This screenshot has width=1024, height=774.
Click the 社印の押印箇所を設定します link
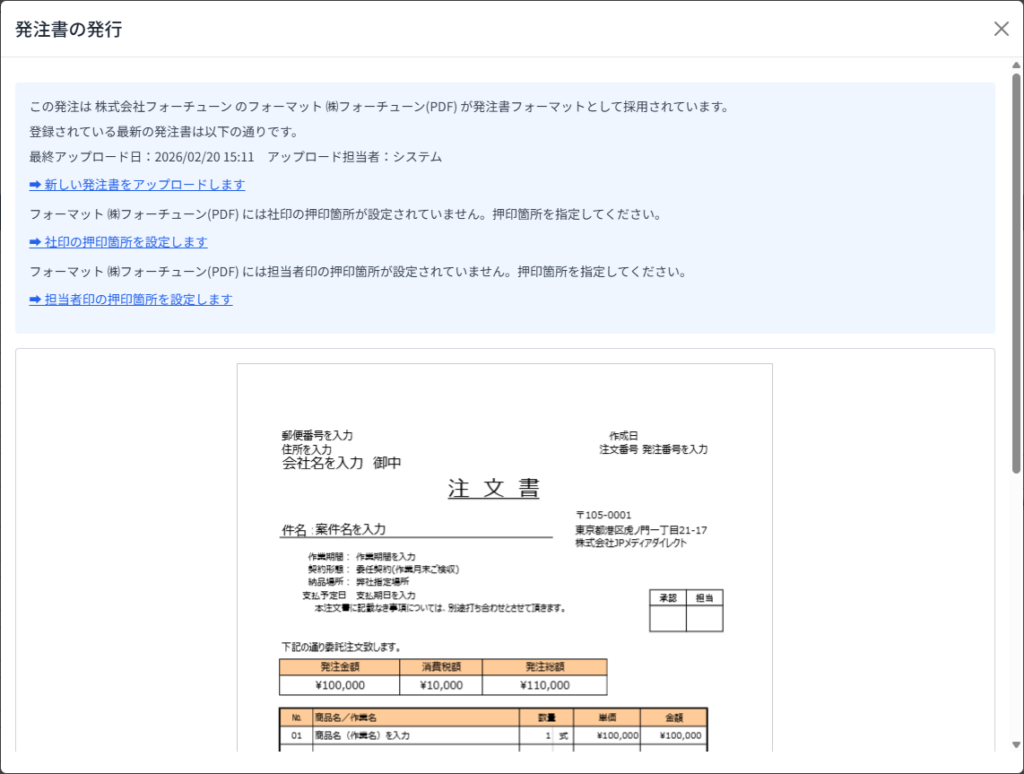tap(126, 242)
